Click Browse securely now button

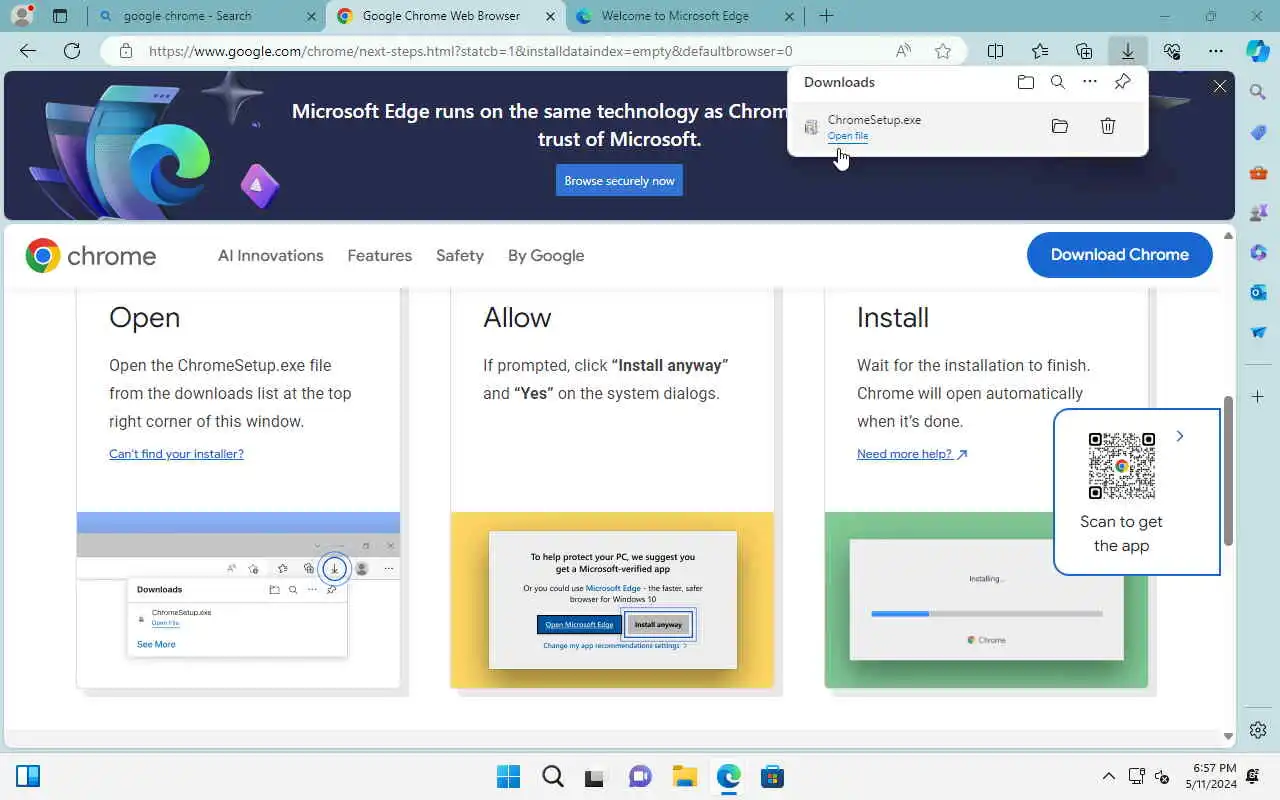tap(619, 181)
